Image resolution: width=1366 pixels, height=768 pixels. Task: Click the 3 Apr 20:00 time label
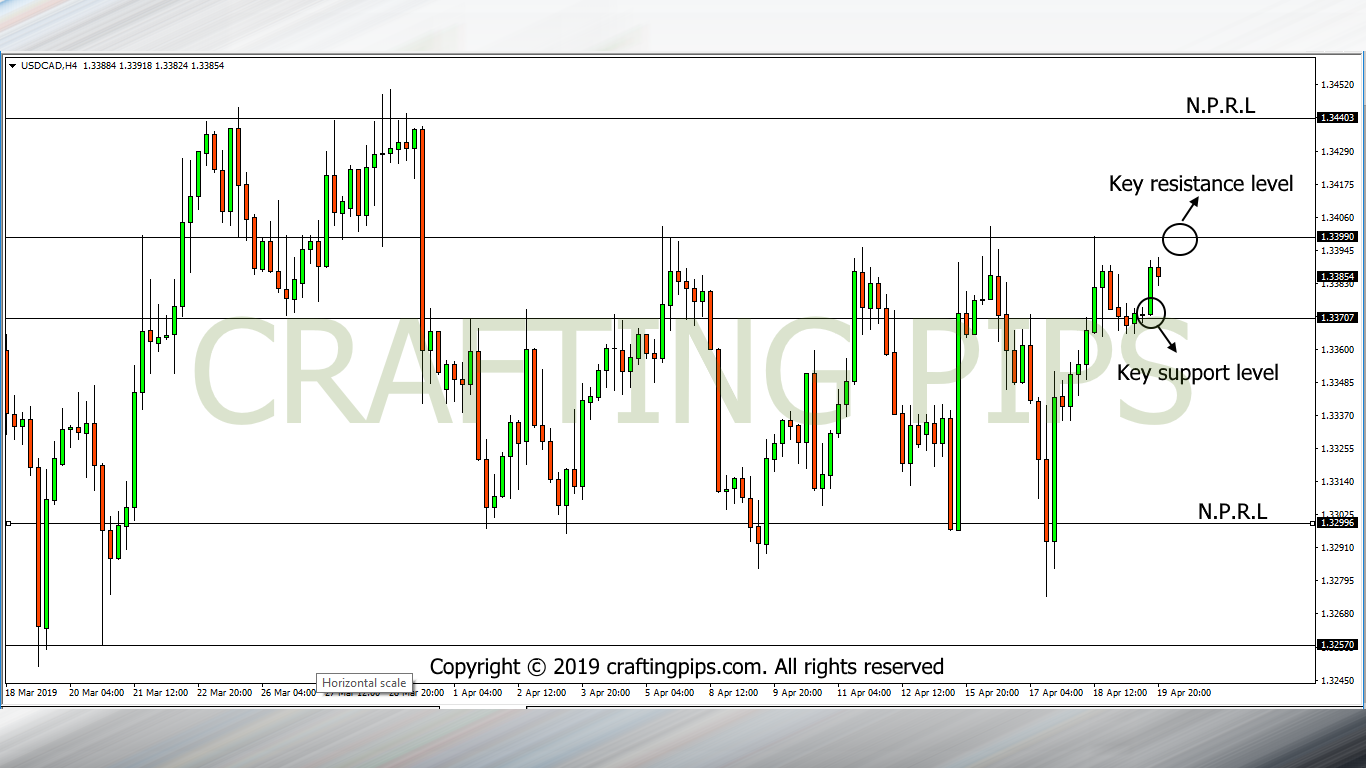coord(605,692)
